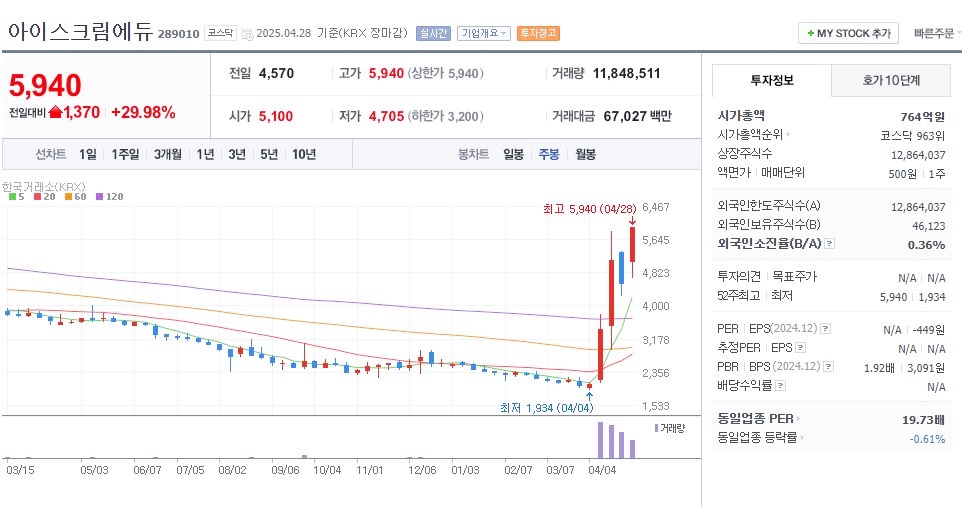Open the 기업개요 dropdown
This screenshot has height=507, width=967.
[484, 33]
